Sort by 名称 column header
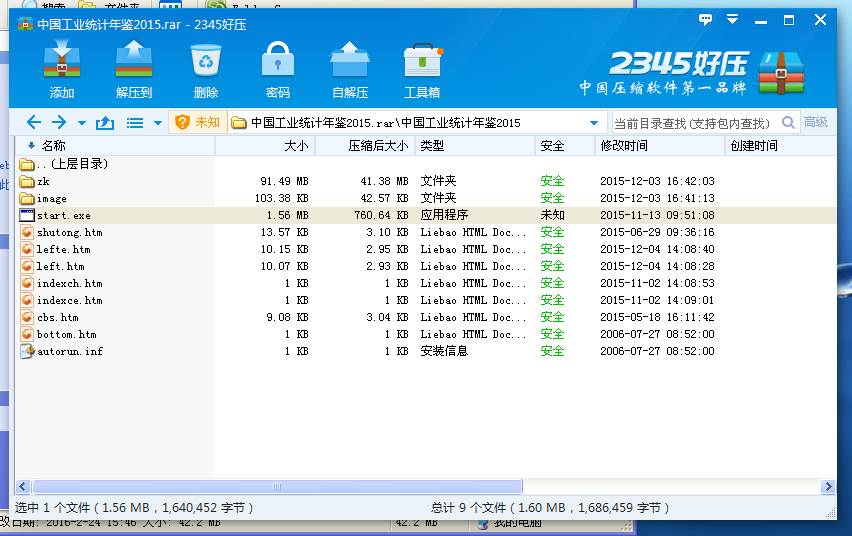Viewport: 852px width, 536px height. click(115, 145)
